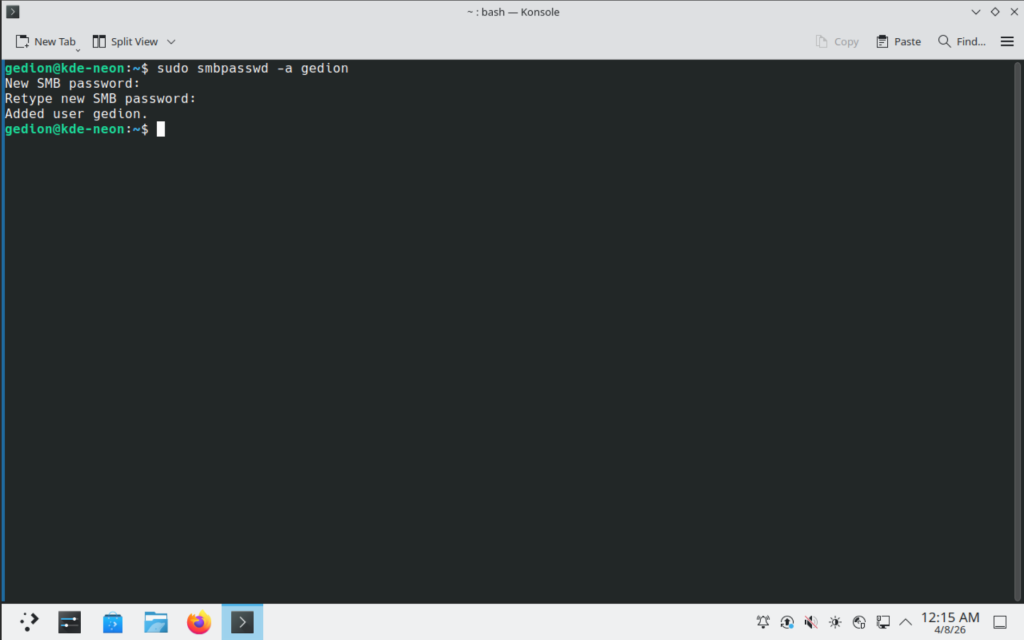Select the active Konsole taskbar icon
The width and height of the screenshot is (1024, 640).
coord(241,621)
